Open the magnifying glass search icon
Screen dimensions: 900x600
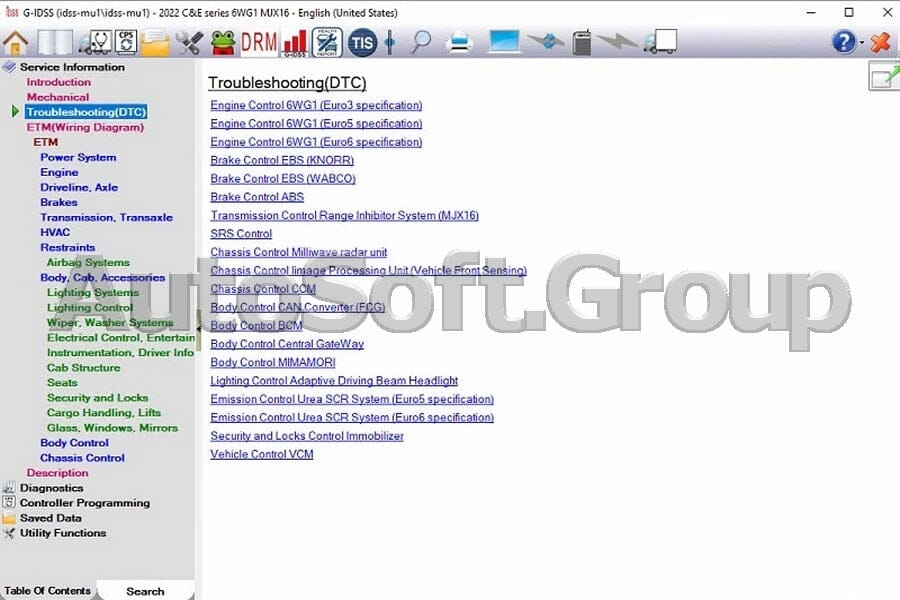421,42
